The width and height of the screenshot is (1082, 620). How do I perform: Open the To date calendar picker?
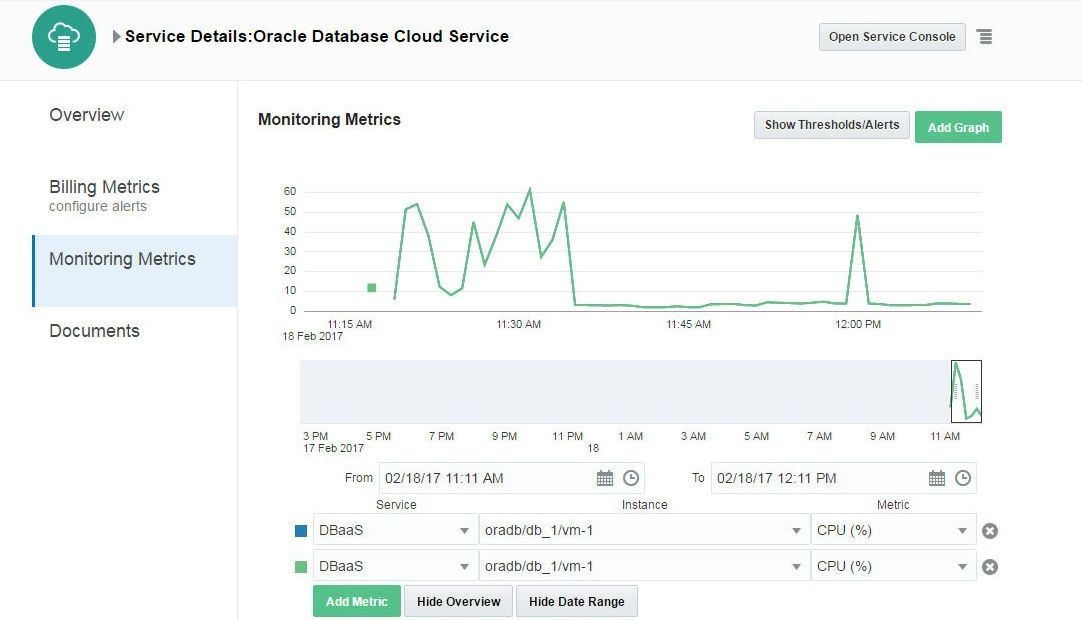[936, 478]
